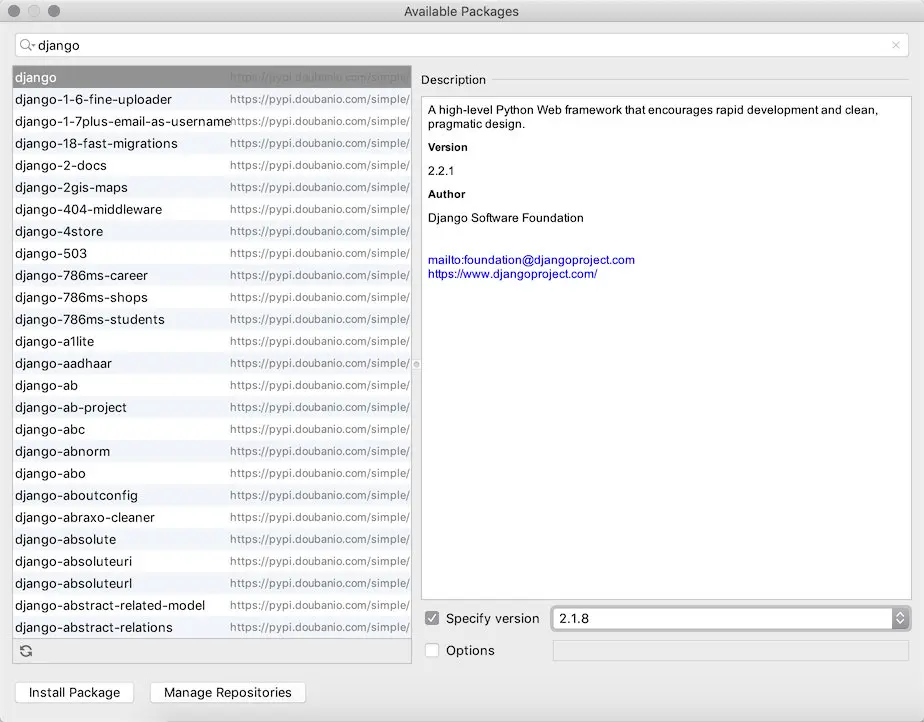Open the https://www.djangoproject.com/ link

(512, 274)
